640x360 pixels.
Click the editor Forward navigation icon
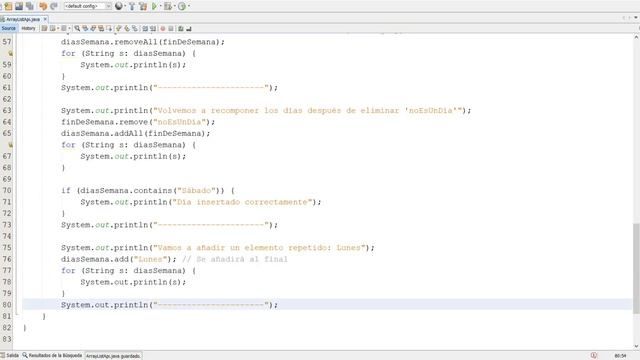(64, 28)
